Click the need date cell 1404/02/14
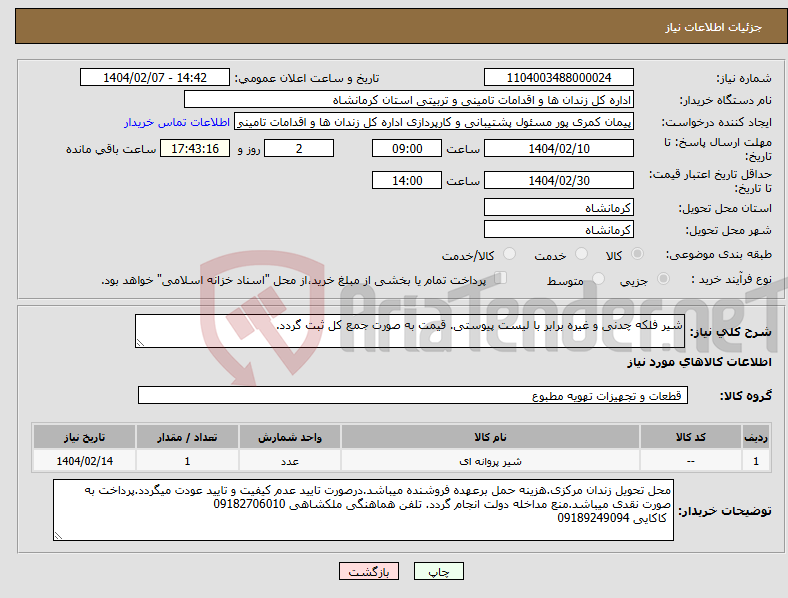 coord(84,461)
